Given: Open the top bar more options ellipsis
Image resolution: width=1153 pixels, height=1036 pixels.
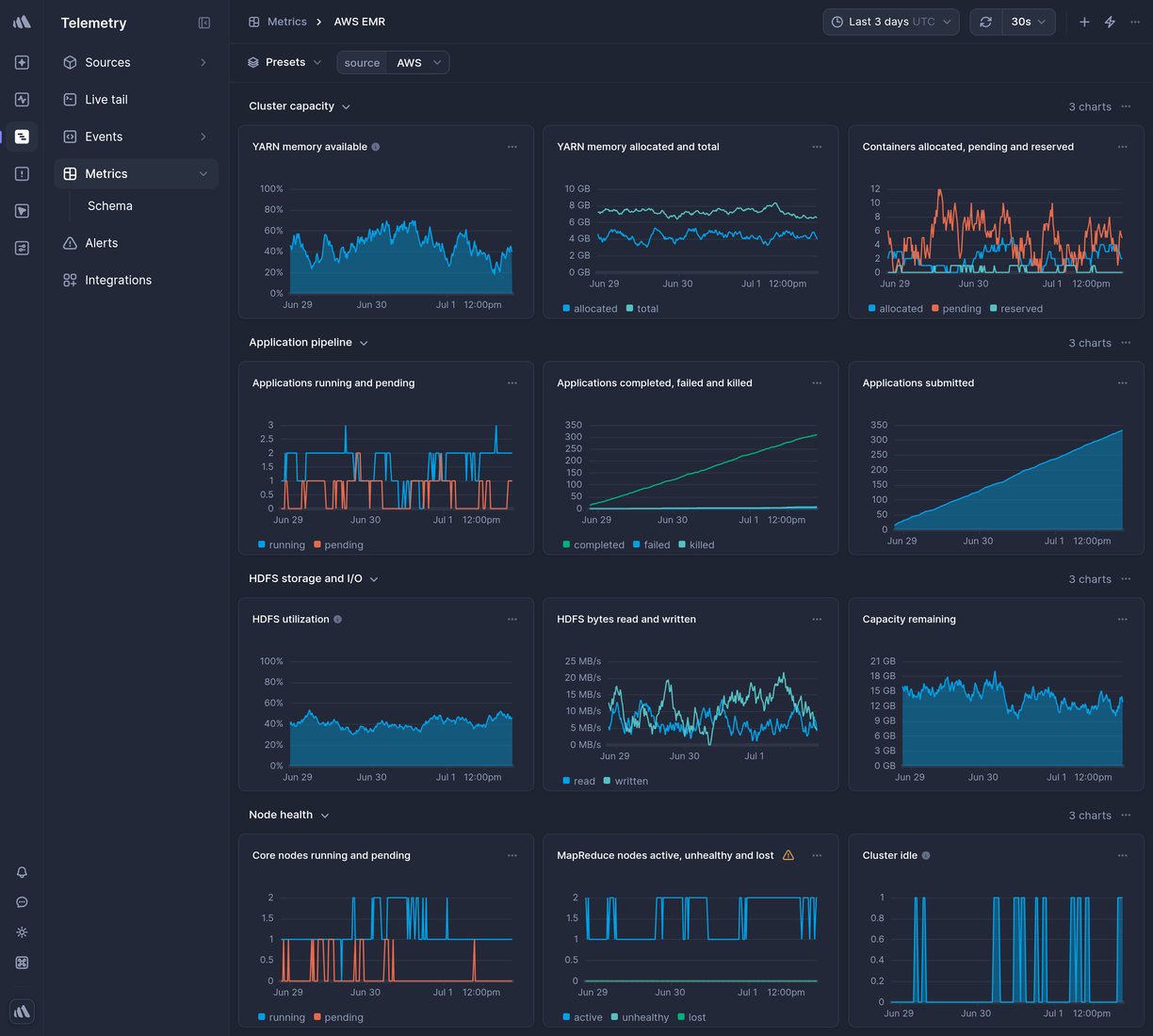Looking at the screenshot, I should pyautogui.click(x=1135, y=22).
